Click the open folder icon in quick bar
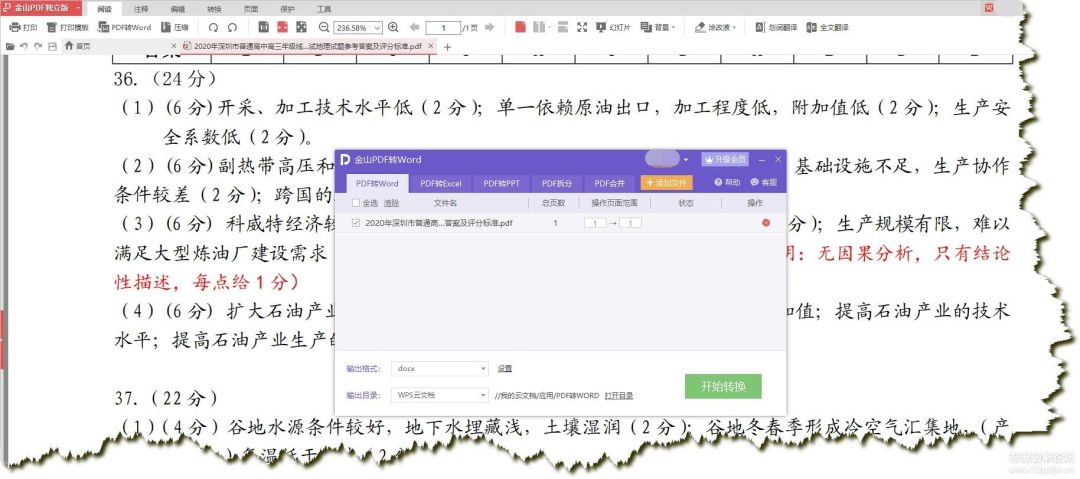Viewport: 1080px width, 479px height. (10, 46)
